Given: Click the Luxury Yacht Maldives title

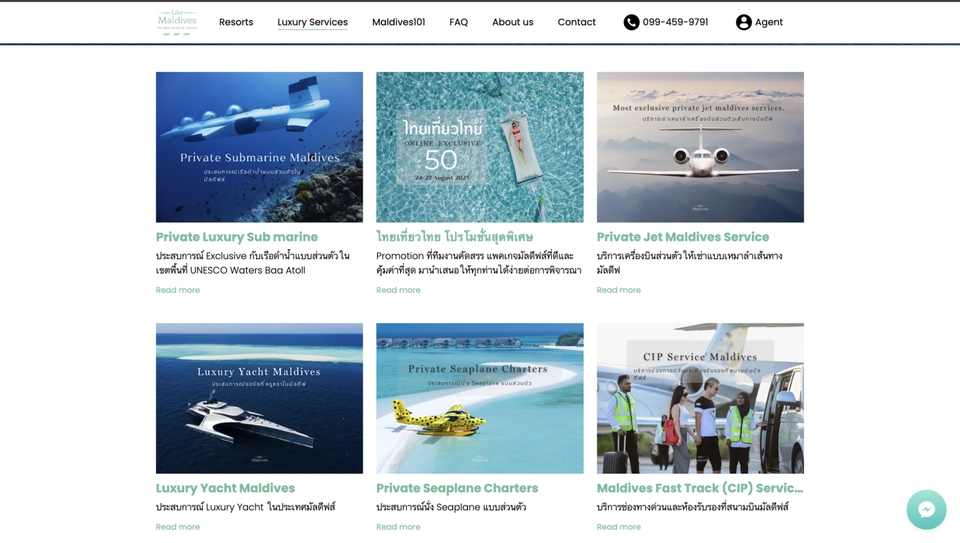Looking at the screenshot, I should pos(225,489).
